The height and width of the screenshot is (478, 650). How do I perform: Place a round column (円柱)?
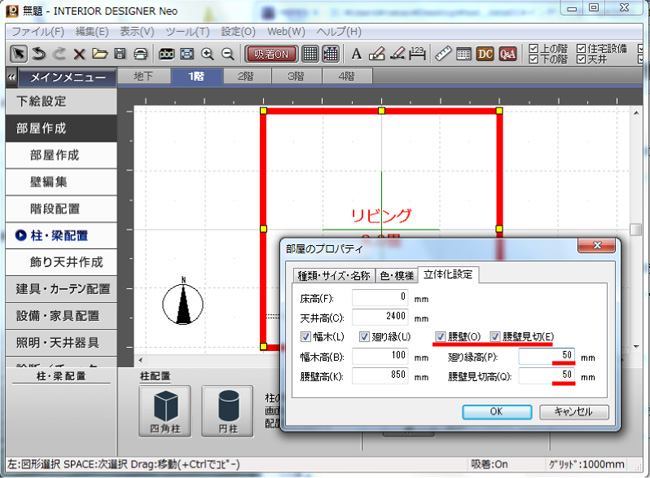227,412
